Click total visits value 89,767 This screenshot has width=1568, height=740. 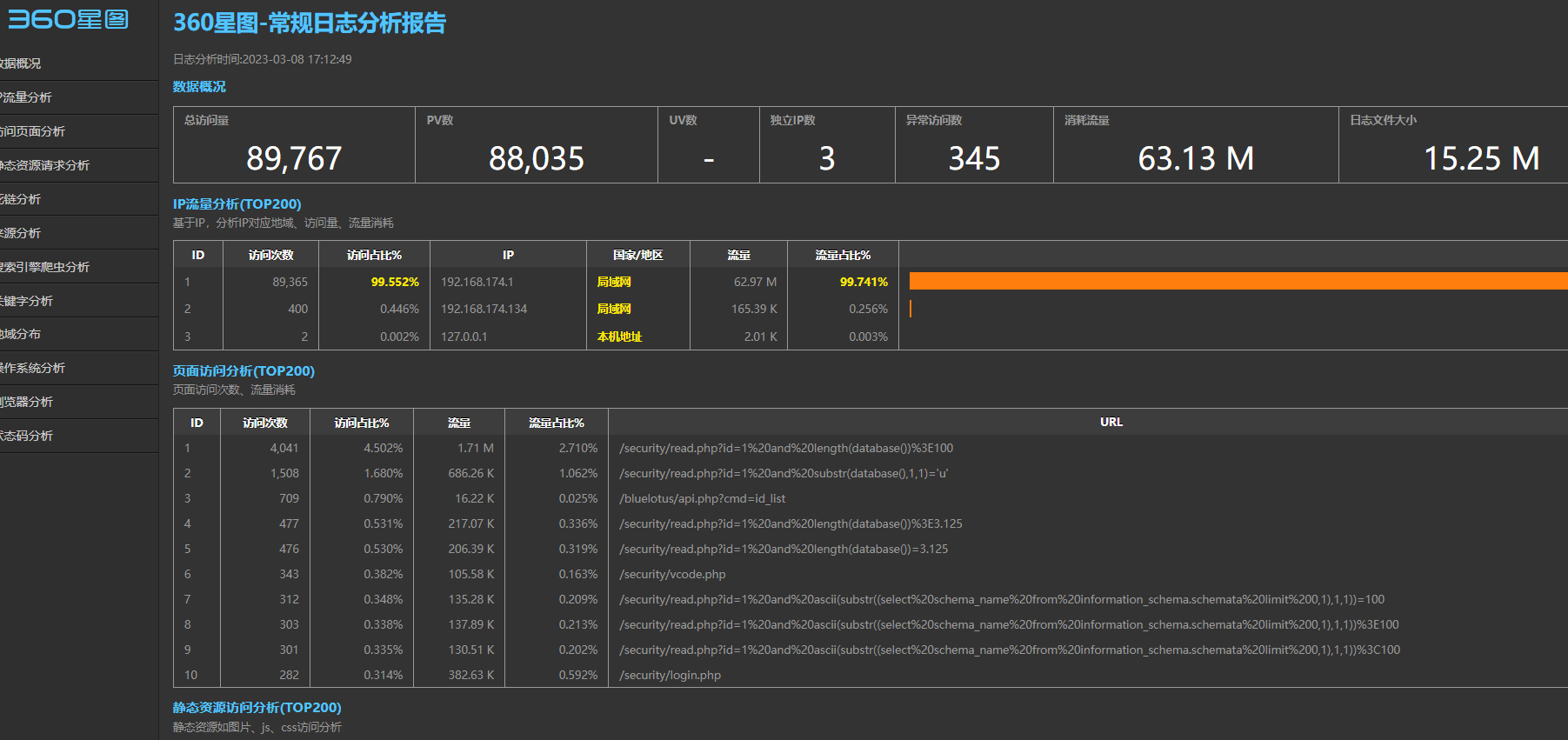coord(294,158)
